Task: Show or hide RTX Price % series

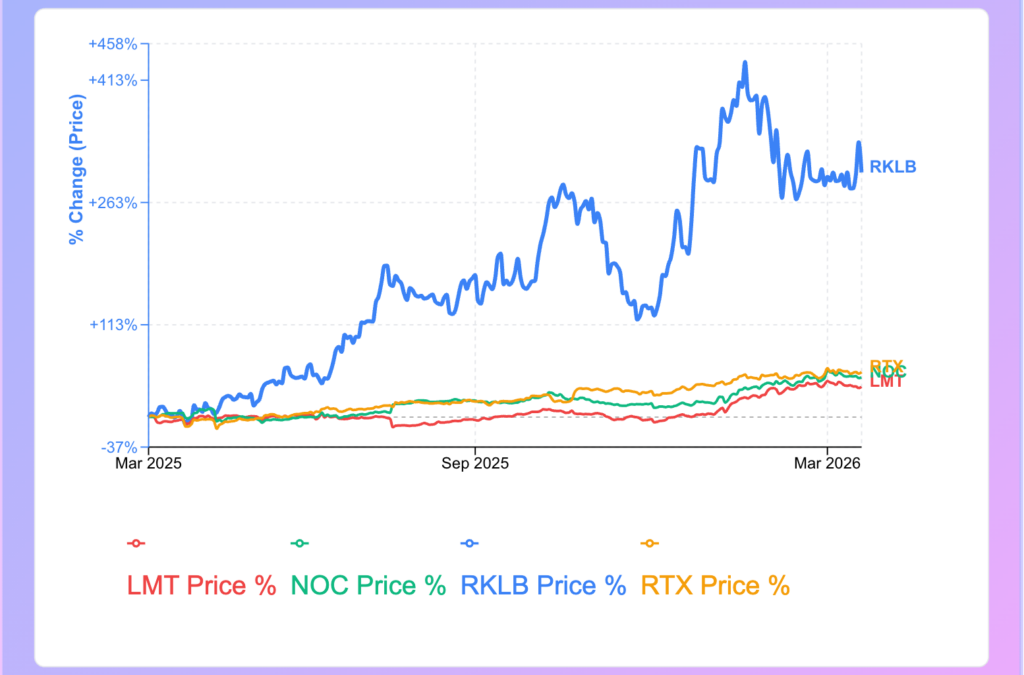Action: coord(715,586)
